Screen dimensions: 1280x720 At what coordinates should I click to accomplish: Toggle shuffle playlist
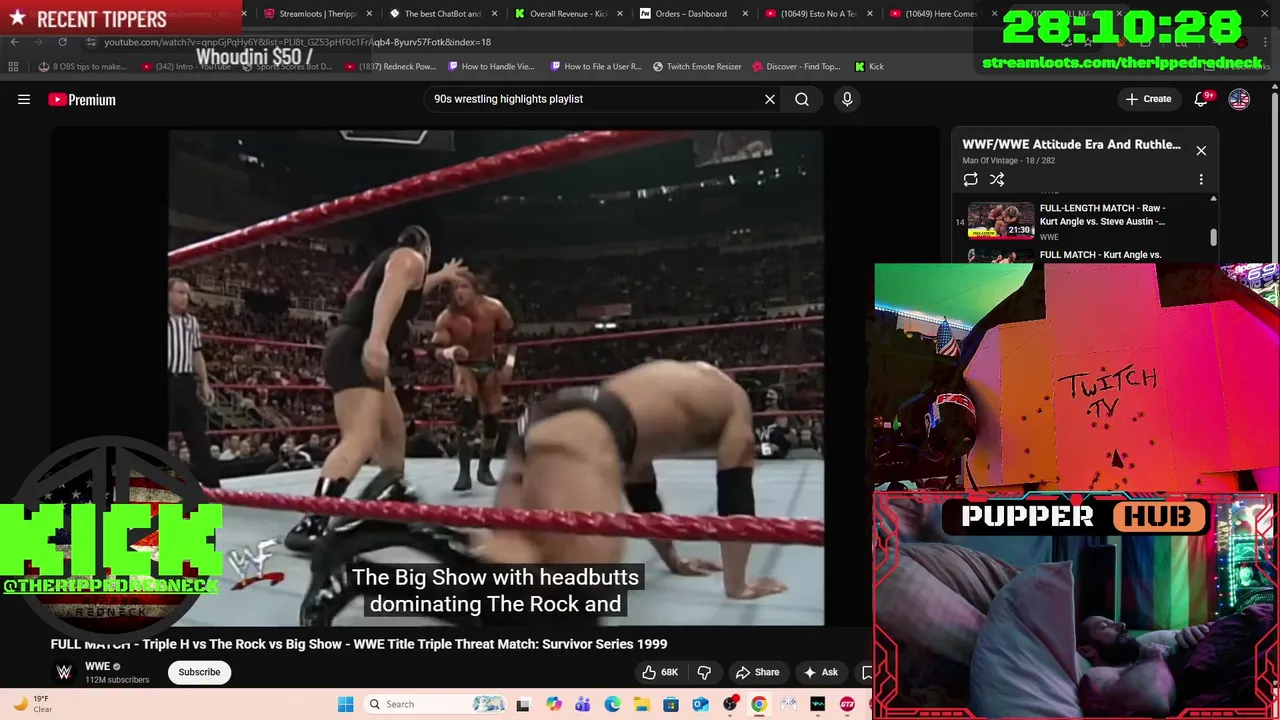(x=997, y=179)
